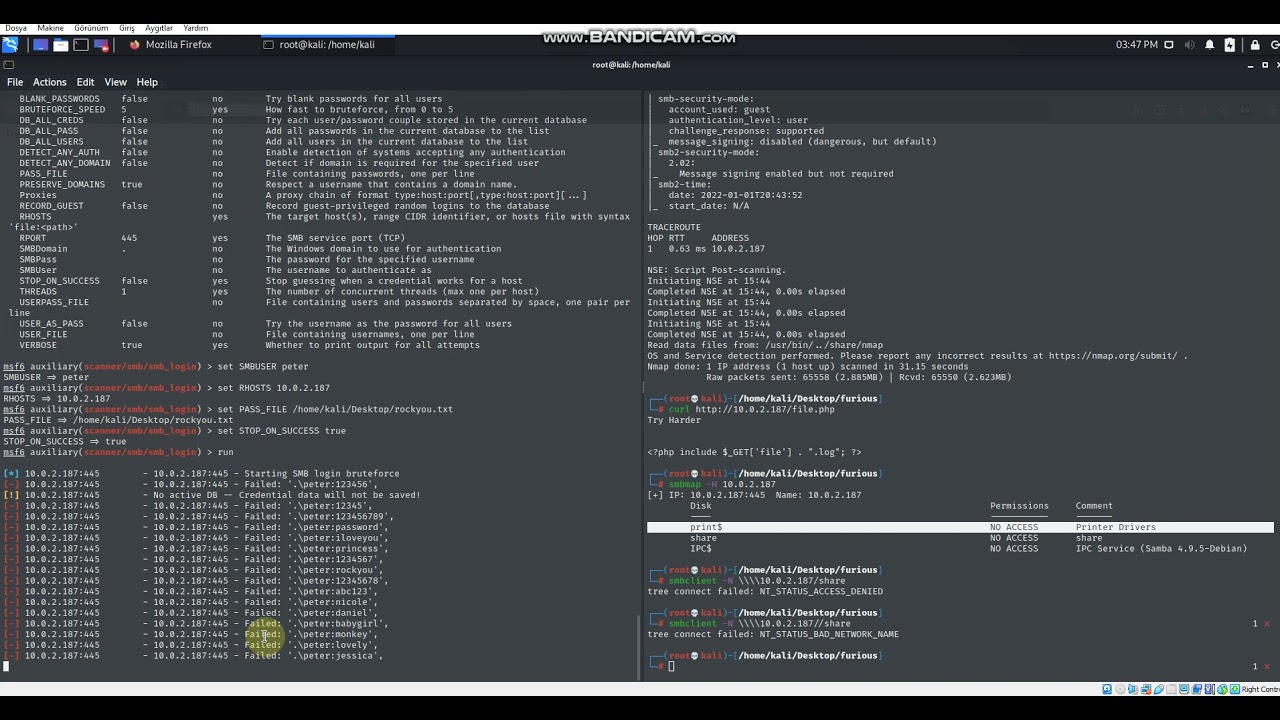Click the 'Try Harder' output text
The width and height of the screenshot is (1280, 720).
[x=674, y=420]
